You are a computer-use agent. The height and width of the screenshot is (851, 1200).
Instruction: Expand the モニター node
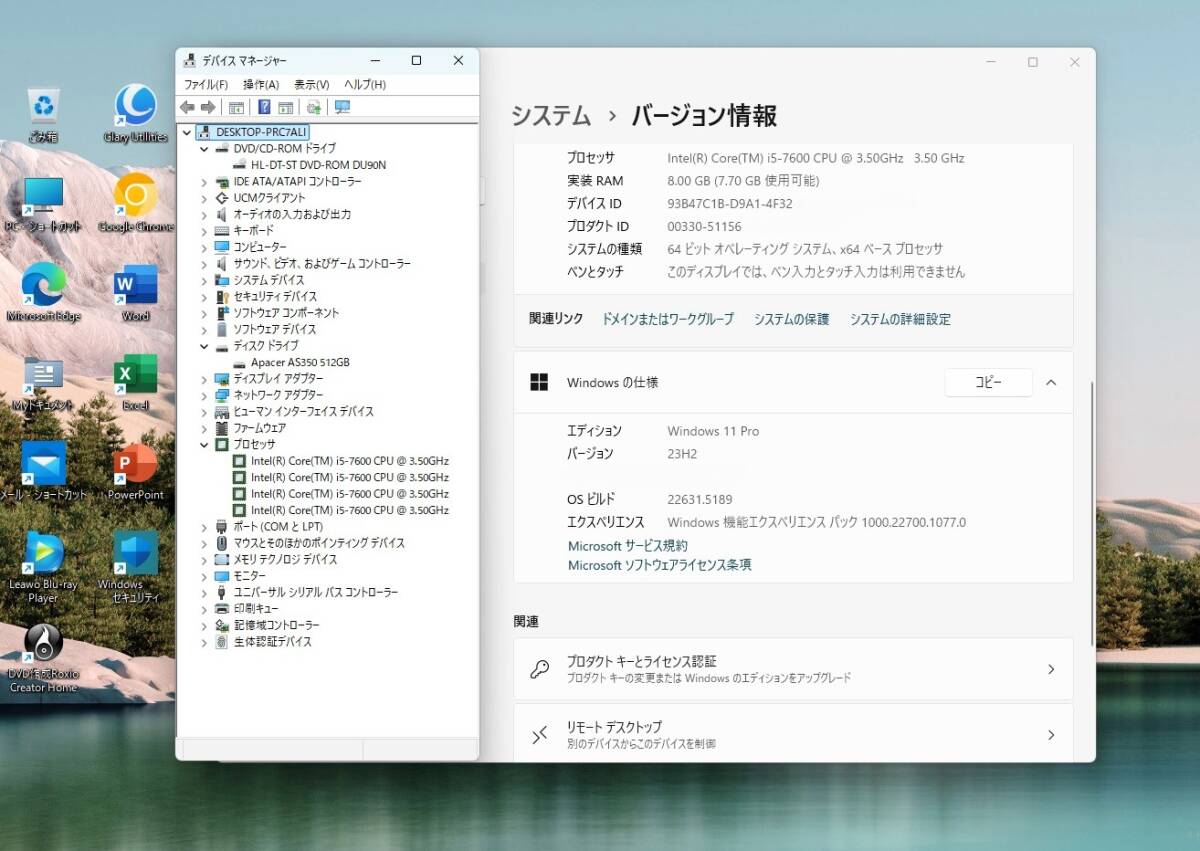(x=204, y=576)
